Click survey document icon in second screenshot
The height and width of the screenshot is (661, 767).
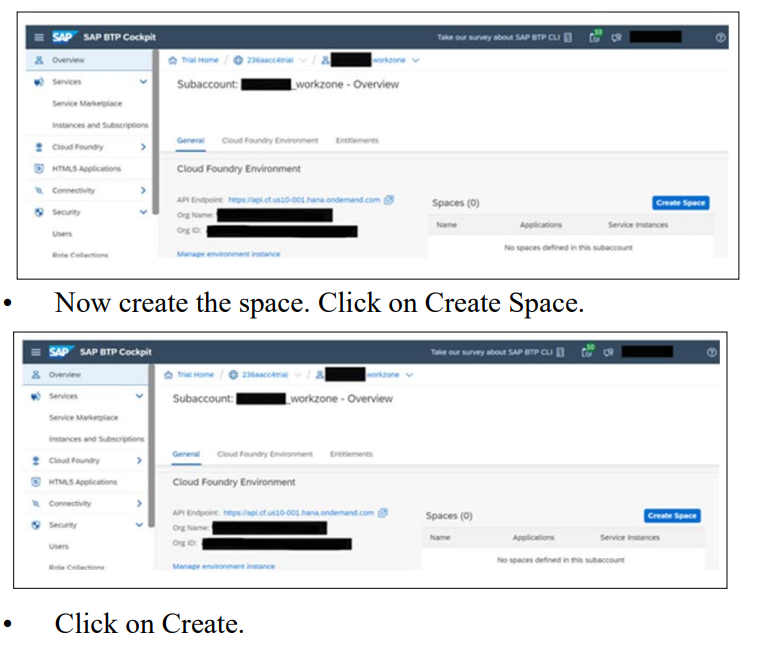pos(561,352)
